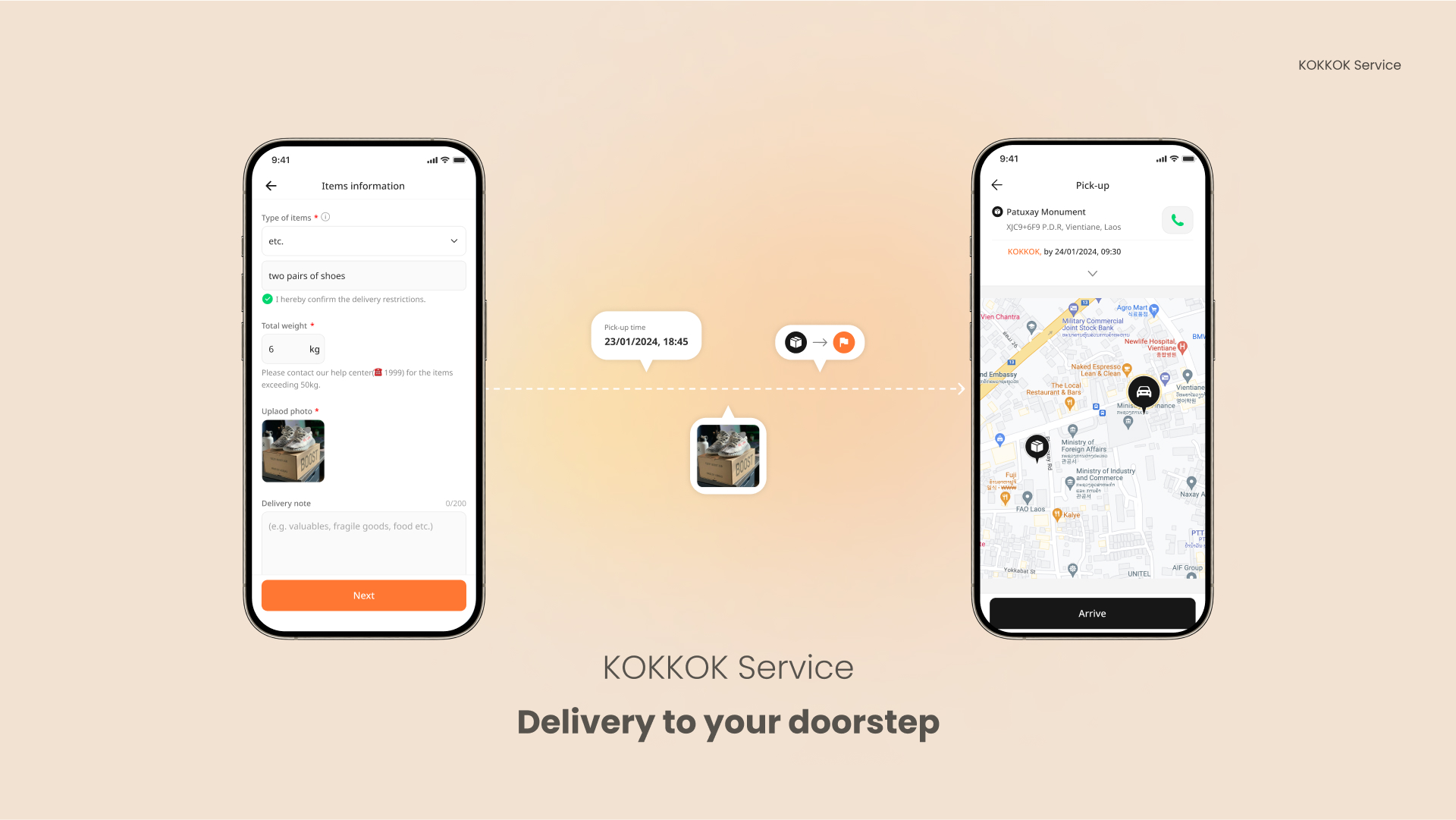Tap the expand chevron below pickup address
Screen dimensions: 1456x820
pos(1092,274)
